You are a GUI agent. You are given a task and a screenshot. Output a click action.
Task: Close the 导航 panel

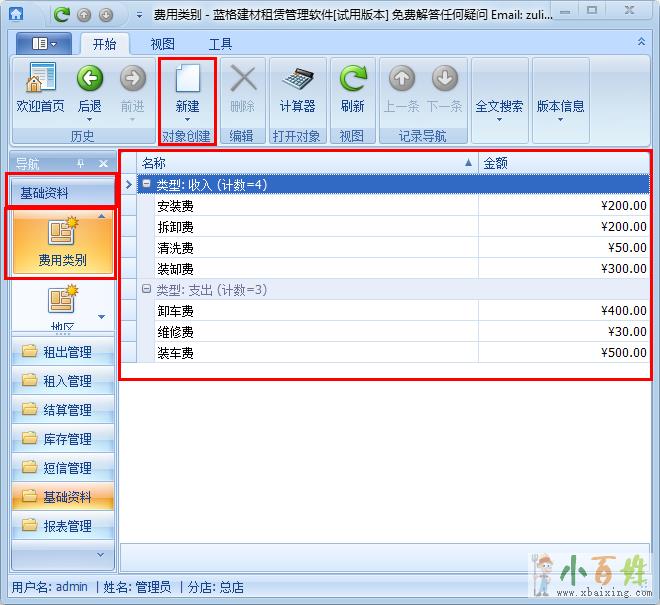[103, 163]
